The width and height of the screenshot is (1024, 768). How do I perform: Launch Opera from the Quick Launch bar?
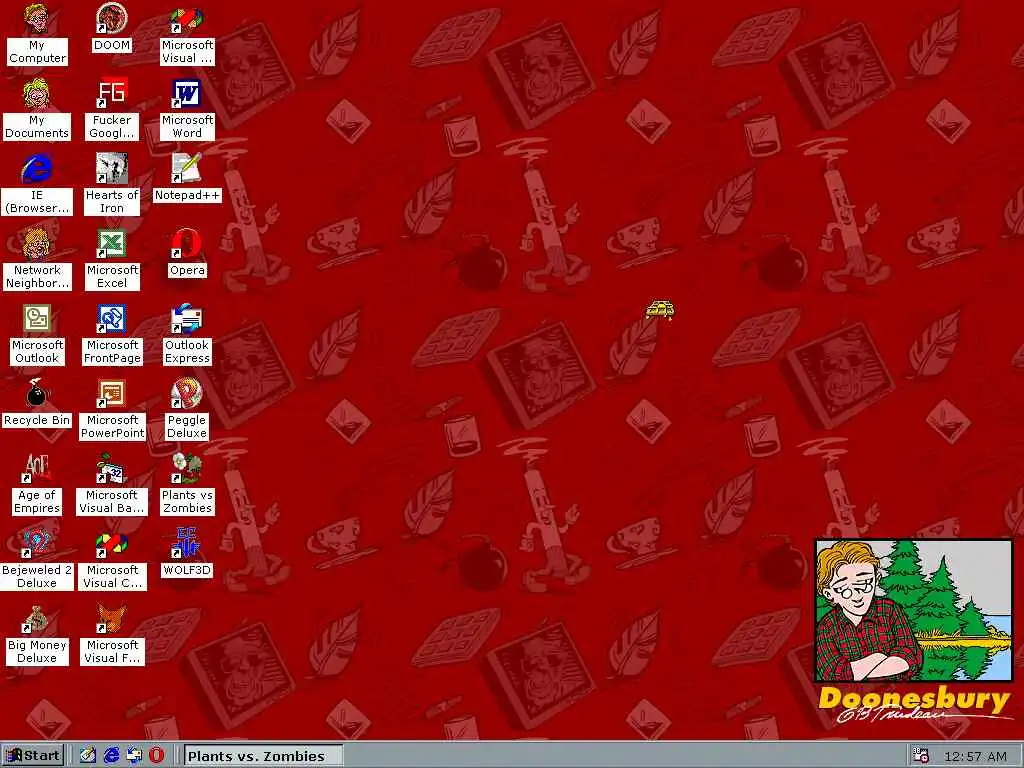pyautogui.click(x=157, y=756)
